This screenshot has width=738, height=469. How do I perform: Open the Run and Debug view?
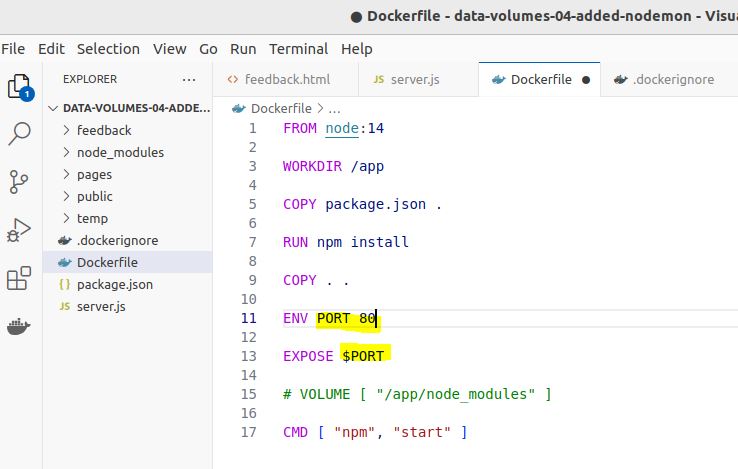tap(19, 230)
